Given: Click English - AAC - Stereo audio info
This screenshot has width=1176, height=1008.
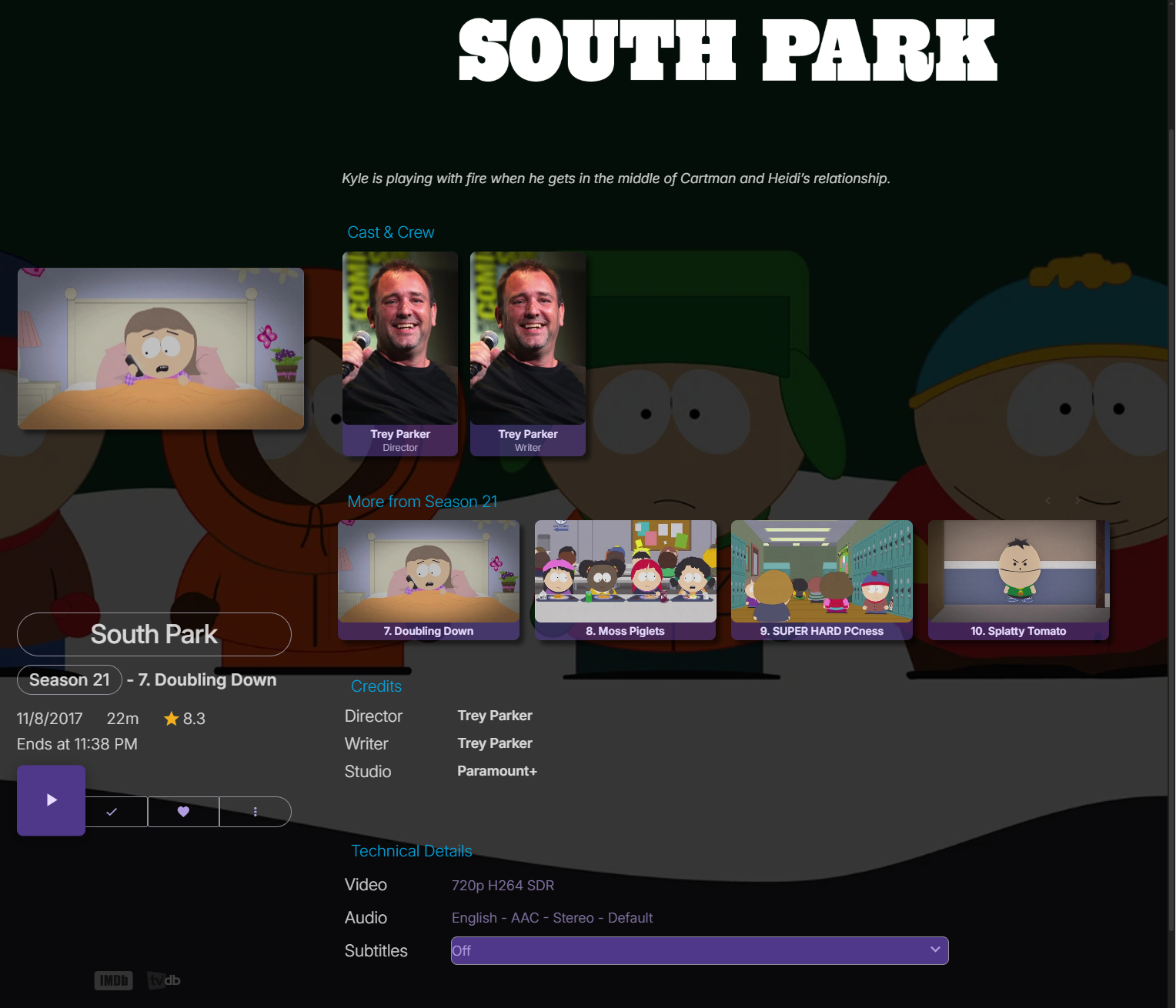Looking at the screenshot, I should click(x=552, y=918).
